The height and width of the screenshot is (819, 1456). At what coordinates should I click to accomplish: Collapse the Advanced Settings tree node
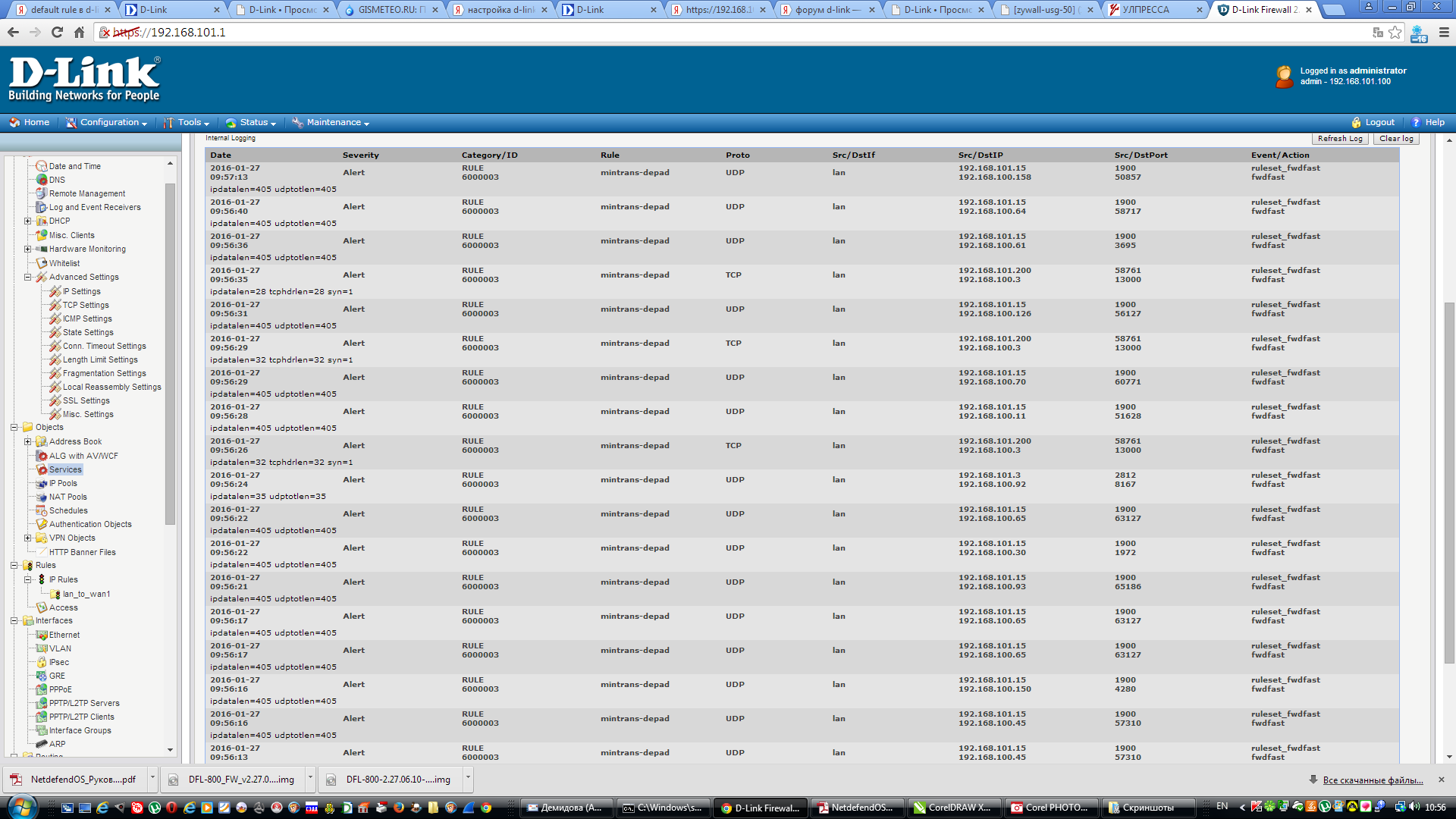[x=28, y=277]
